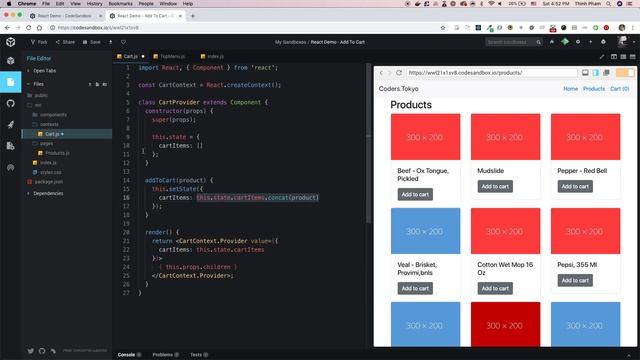Open the Tests tab
The height and width of the screenshot is (360, 640).
coord(199,355)
